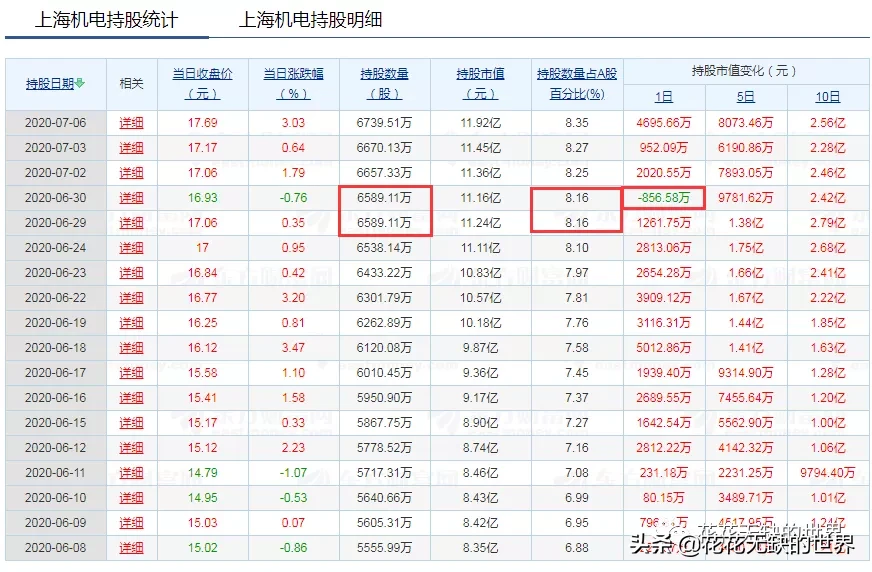Open 详细 link for 2020-06-19
This screenshot has height=572, width=872.
[131, 323]
